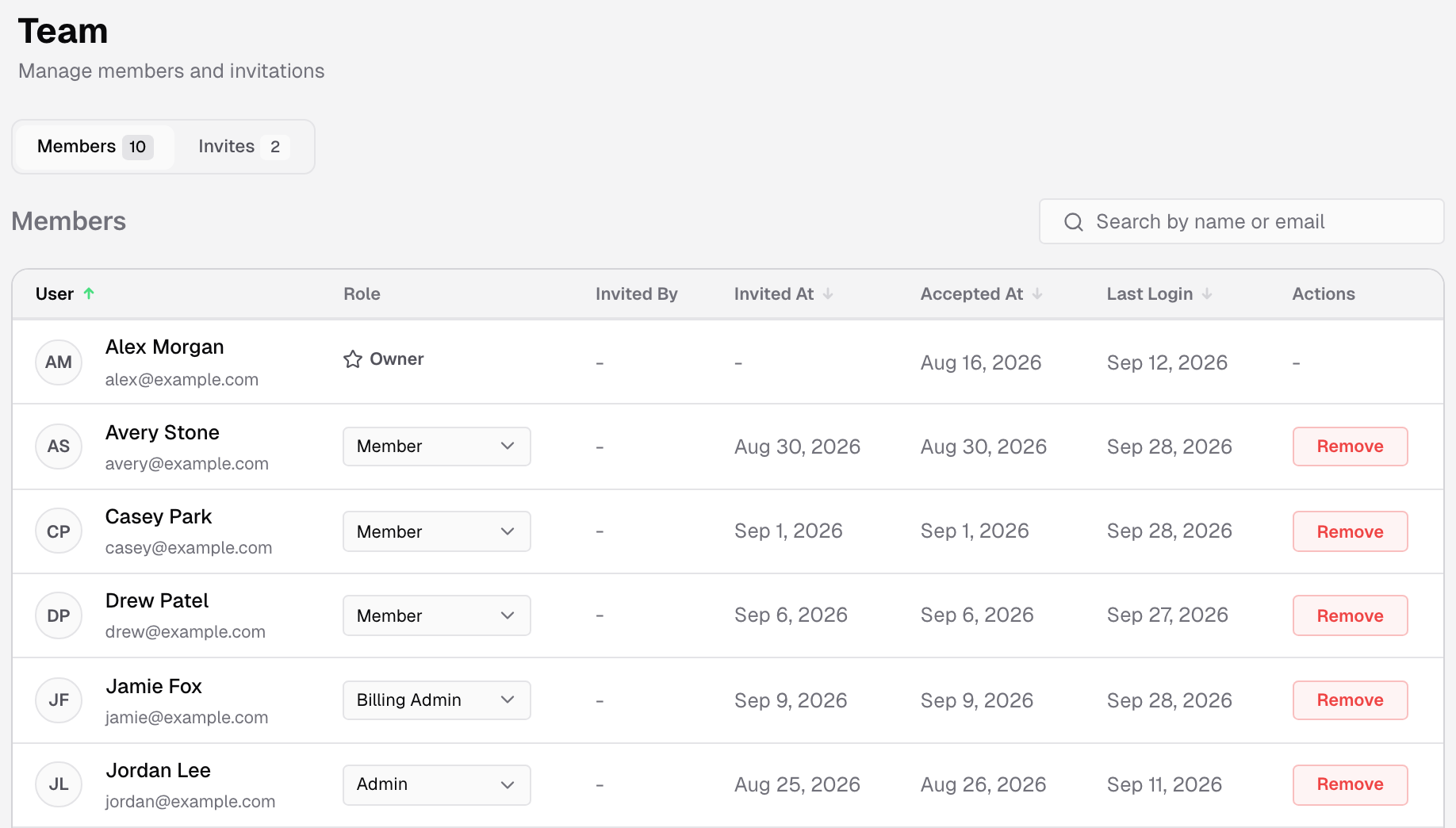Screen dimensions: 1456x828
Task: Remove Avery Stone from the team
Action: pyautogui.click(x=1351, y=447)
